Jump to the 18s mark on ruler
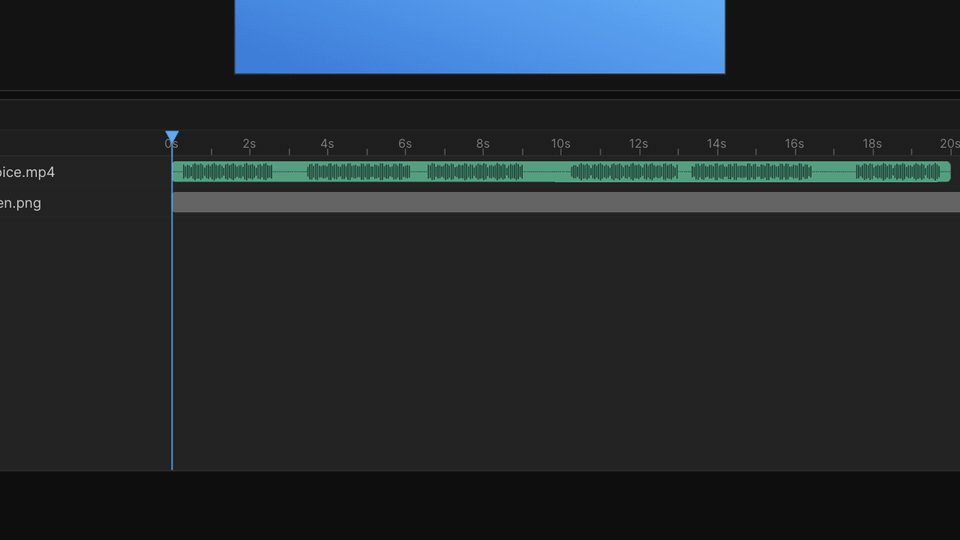The height and width of the screenshot is (540, 960). tap(872, 144)
